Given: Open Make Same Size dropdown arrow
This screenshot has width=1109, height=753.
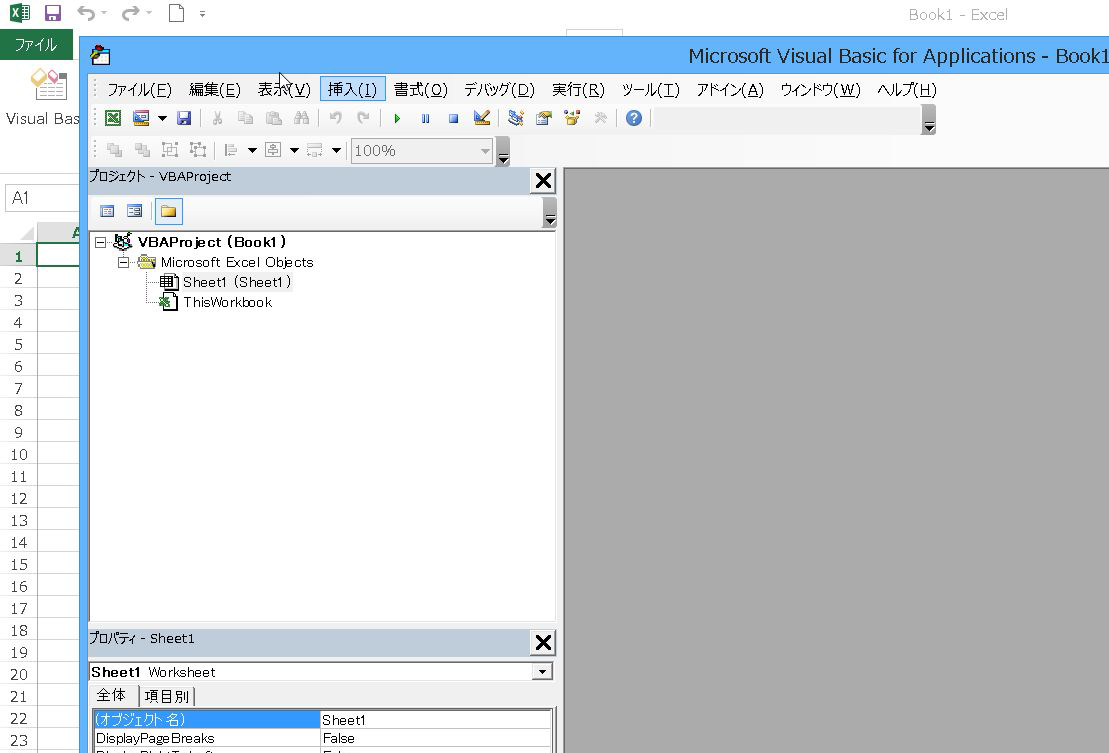Looking at the screenshot, I should pyautogui.click(x=337, y=150).
